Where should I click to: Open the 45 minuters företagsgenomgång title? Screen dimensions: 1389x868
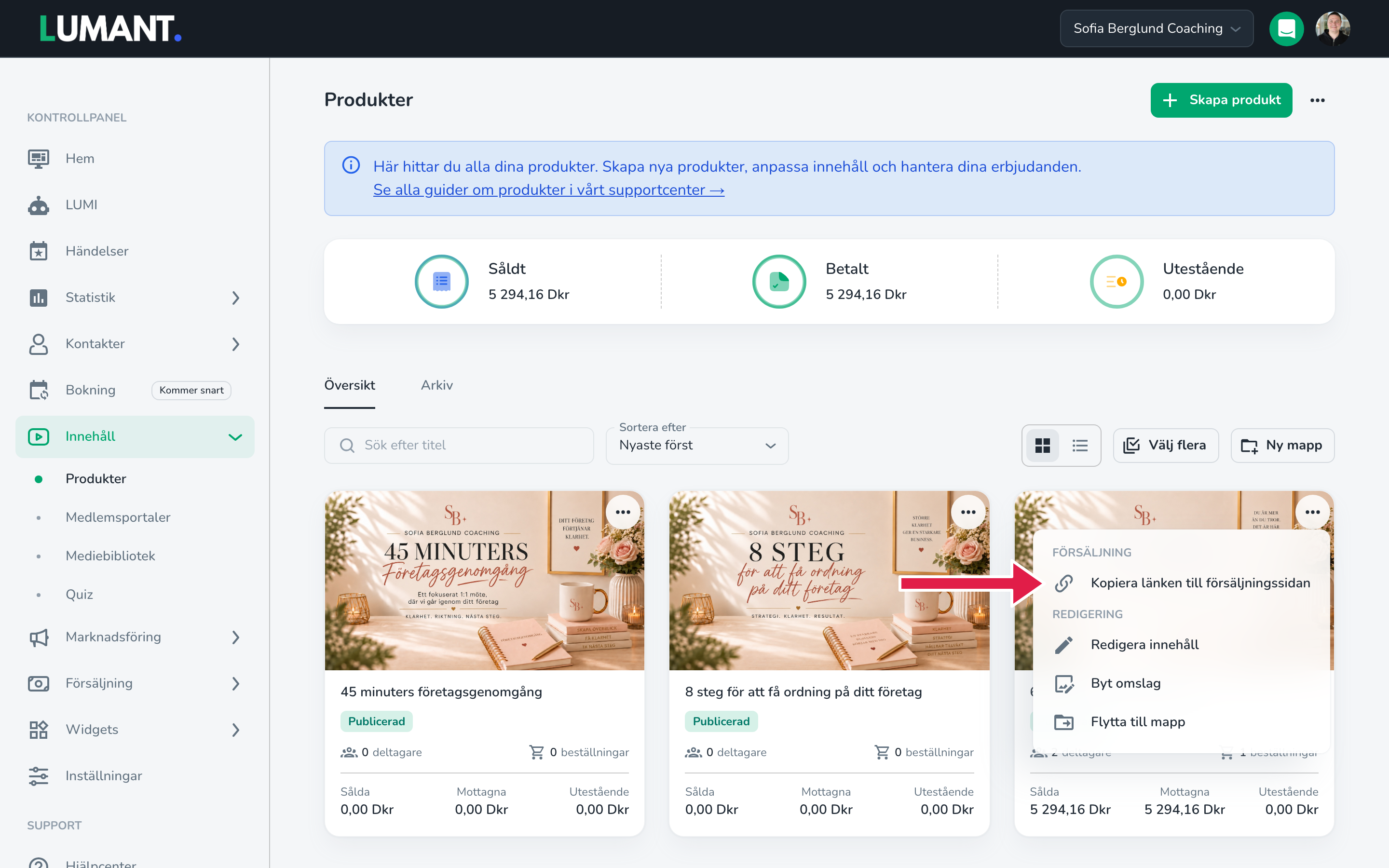(441, 692)
